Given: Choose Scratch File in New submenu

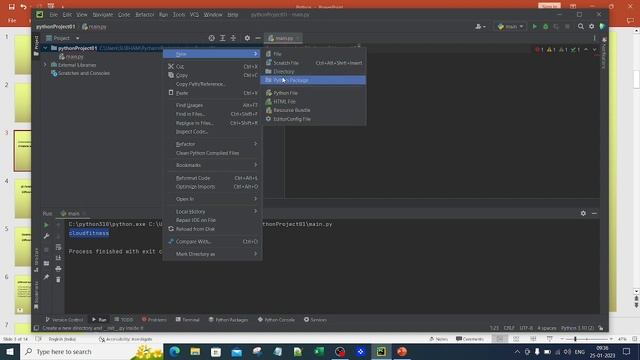Looking at the screenshot, I should click(313, 63).
